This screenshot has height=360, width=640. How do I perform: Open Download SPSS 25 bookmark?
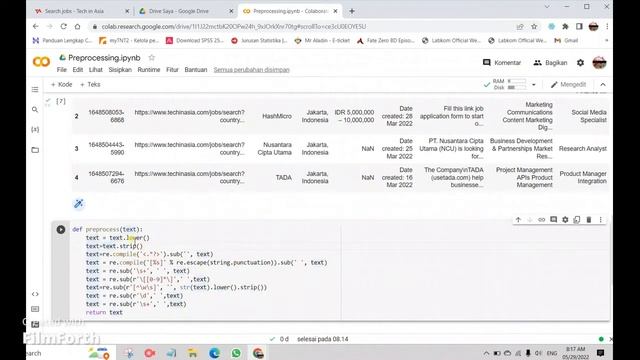coord(195,40)
